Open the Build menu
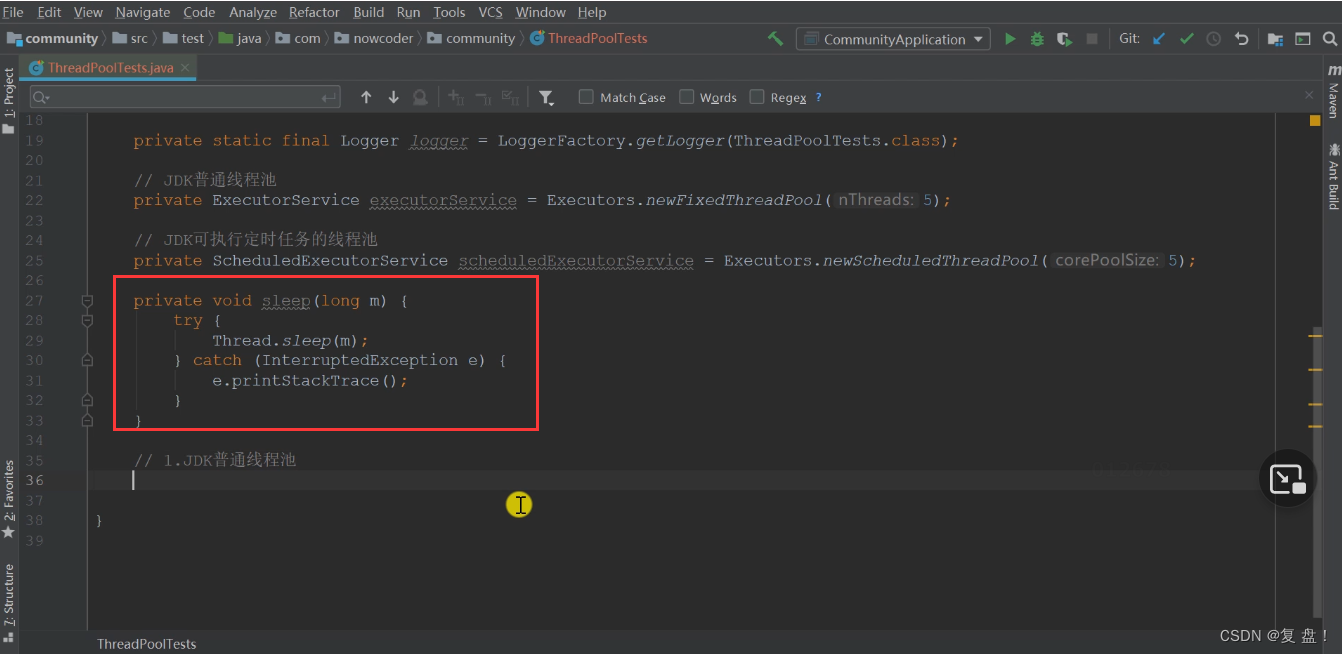 coord(368,12)
